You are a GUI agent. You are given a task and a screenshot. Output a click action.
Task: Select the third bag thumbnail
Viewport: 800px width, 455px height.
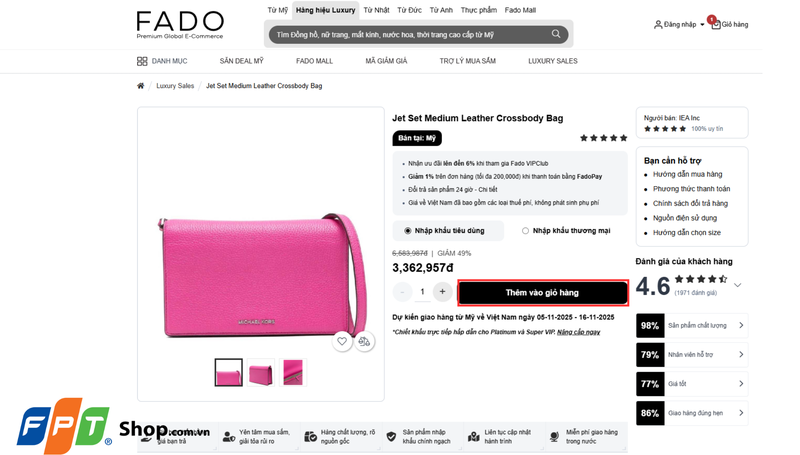point(293,372)
